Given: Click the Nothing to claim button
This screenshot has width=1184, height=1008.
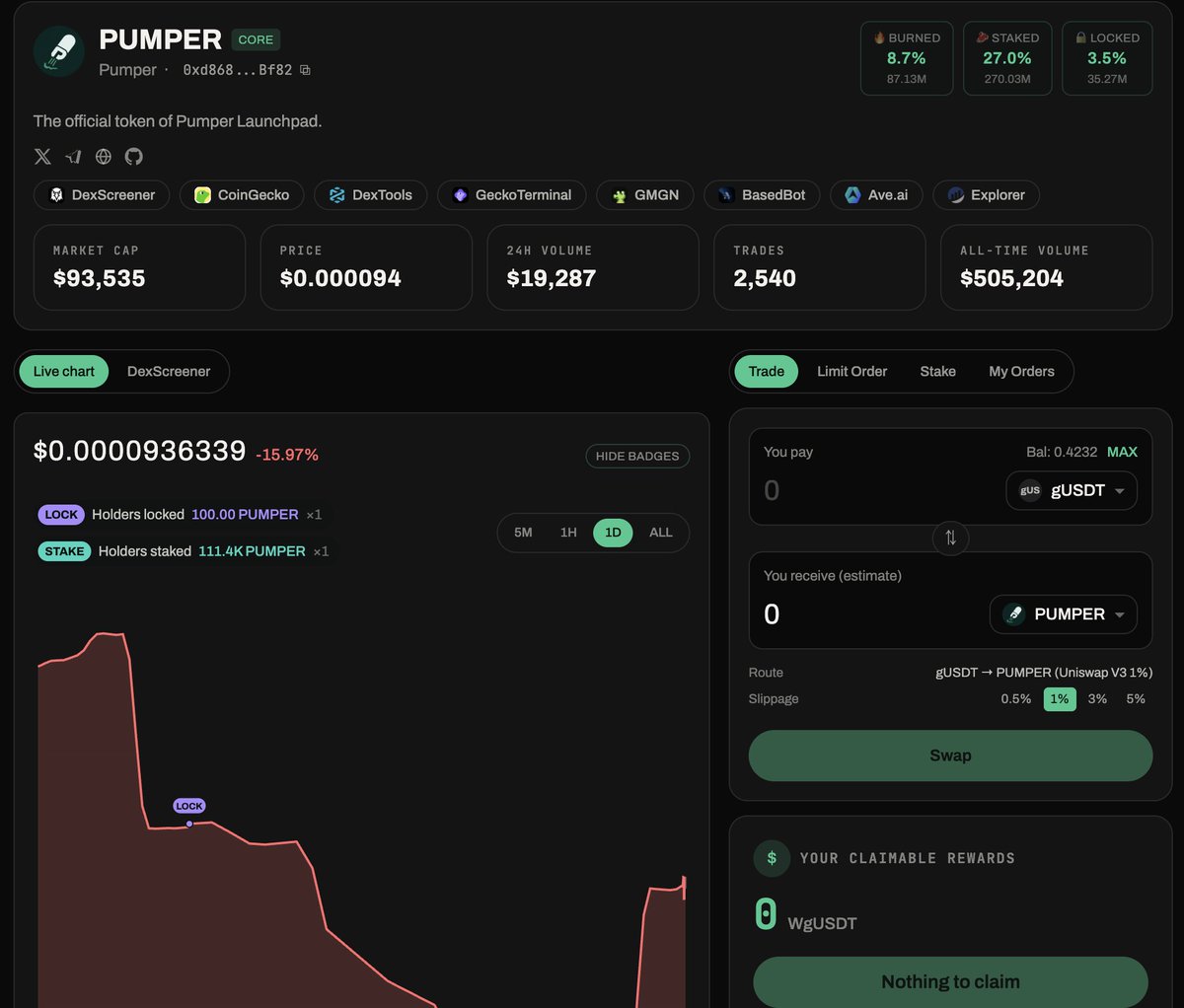Looking at the screenshot, I should (950, 982).
